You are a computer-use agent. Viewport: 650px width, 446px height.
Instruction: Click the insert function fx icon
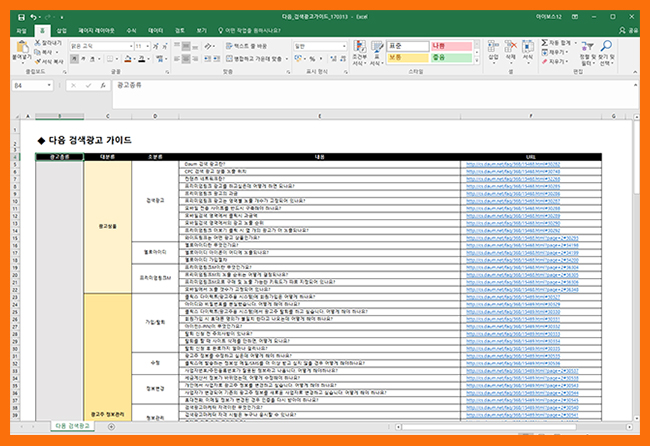pyautogui.click(x=103, y=85)
